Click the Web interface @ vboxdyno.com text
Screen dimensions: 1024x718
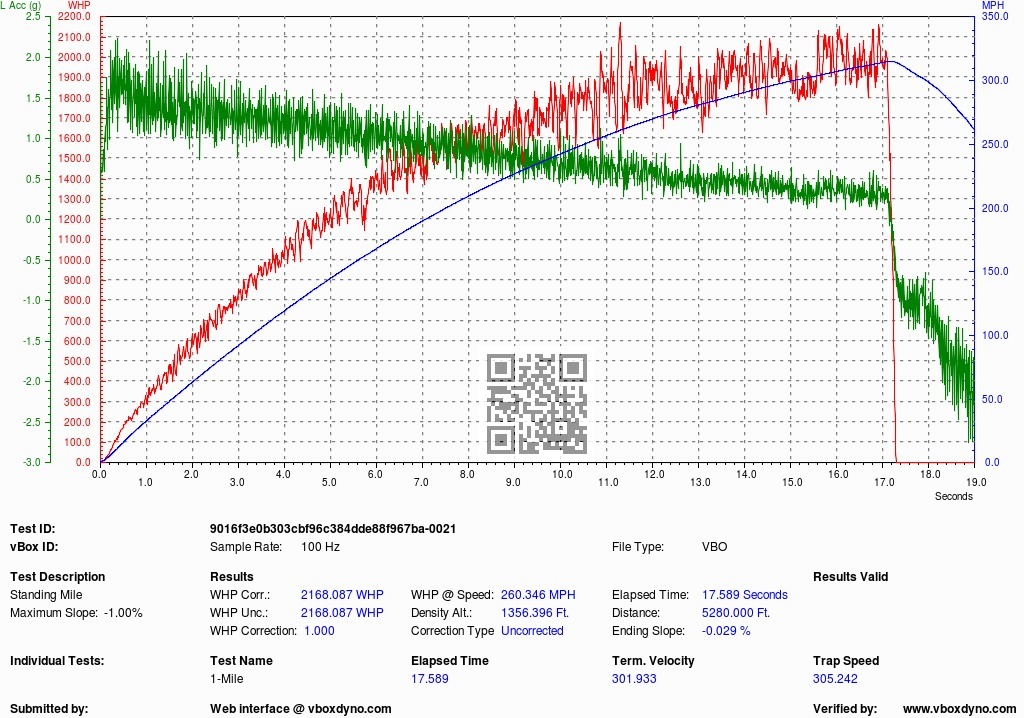[x=300, y=709]
